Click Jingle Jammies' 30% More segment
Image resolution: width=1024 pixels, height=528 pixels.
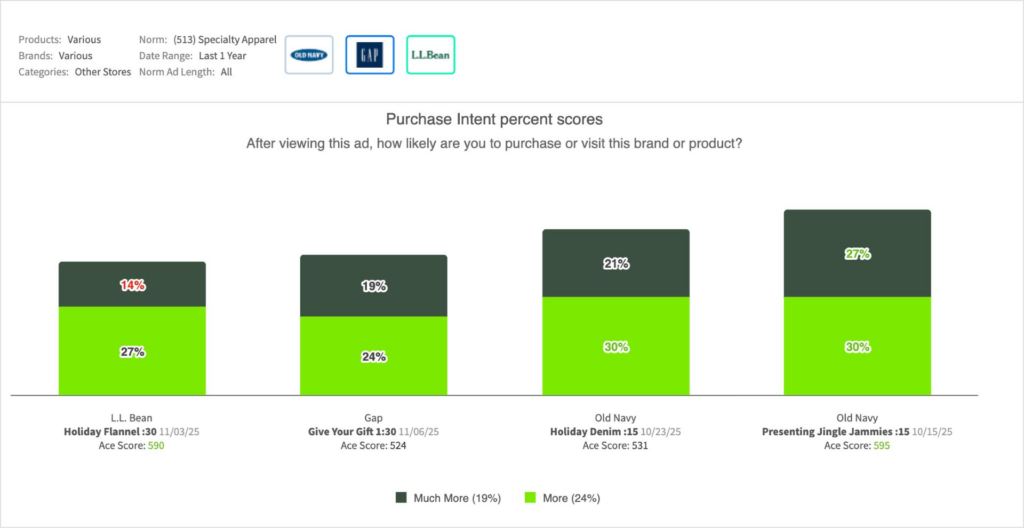[857, 346]
